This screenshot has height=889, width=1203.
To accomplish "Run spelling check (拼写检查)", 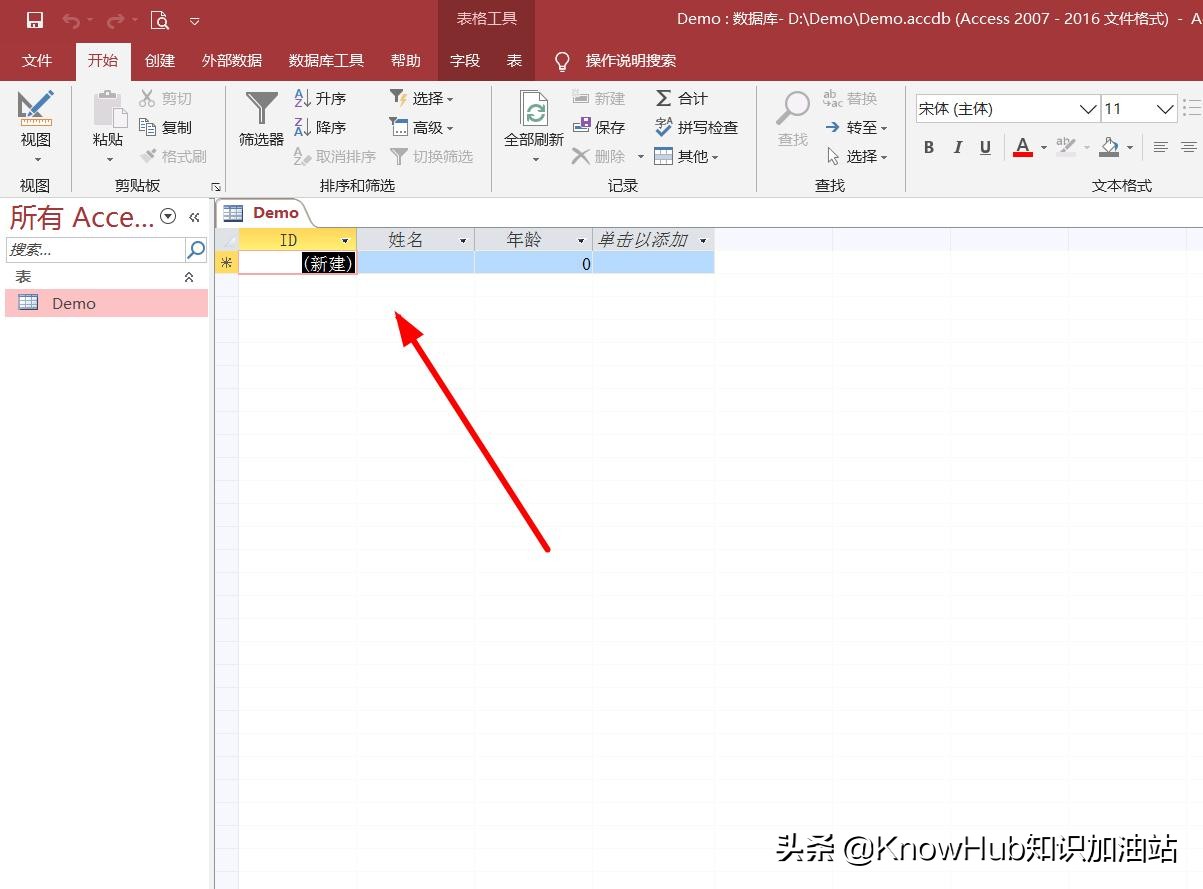I will [x=663, y=127].
